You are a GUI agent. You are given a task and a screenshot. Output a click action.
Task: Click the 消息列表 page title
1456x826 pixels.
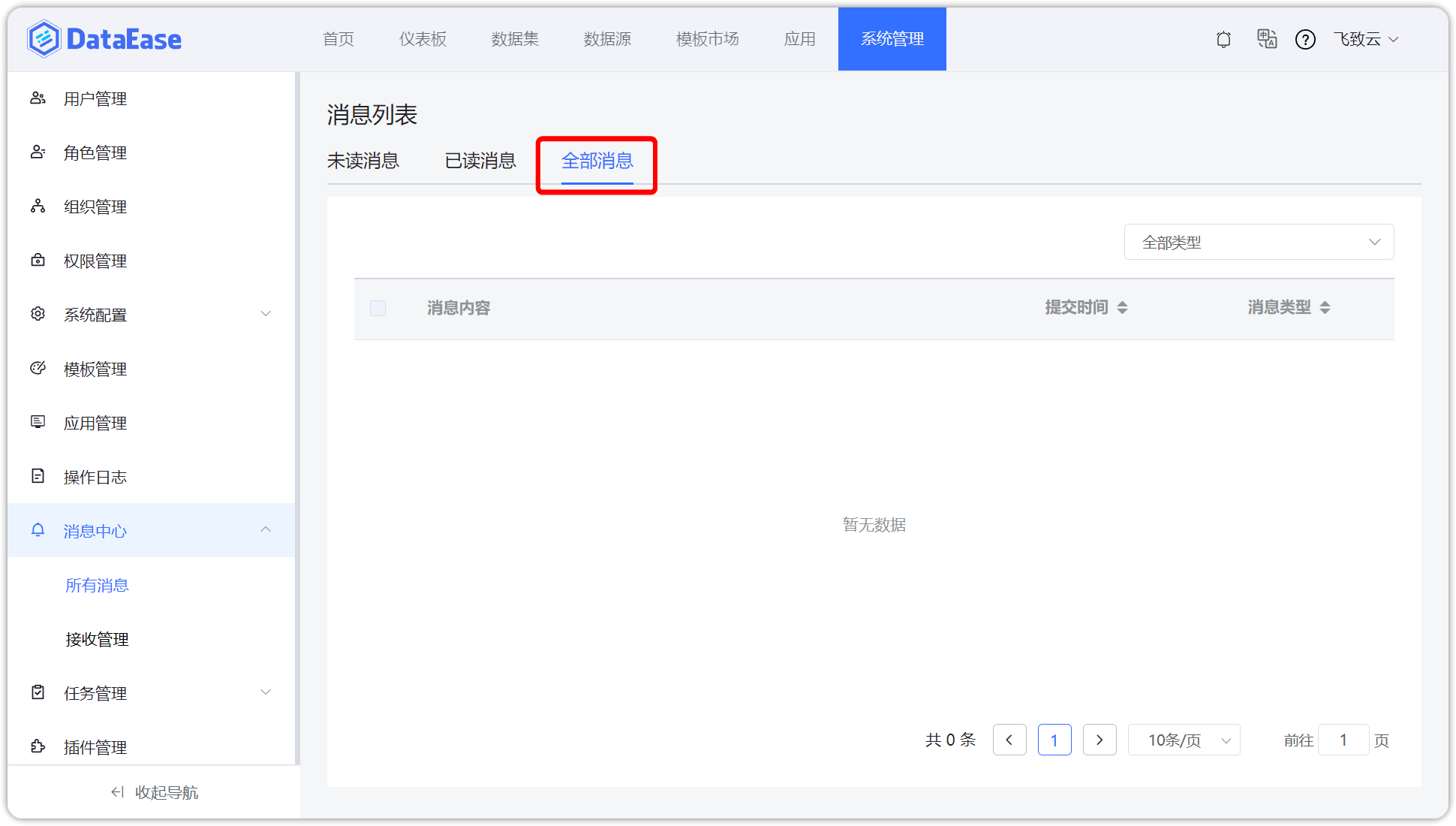tap(372, 115)
